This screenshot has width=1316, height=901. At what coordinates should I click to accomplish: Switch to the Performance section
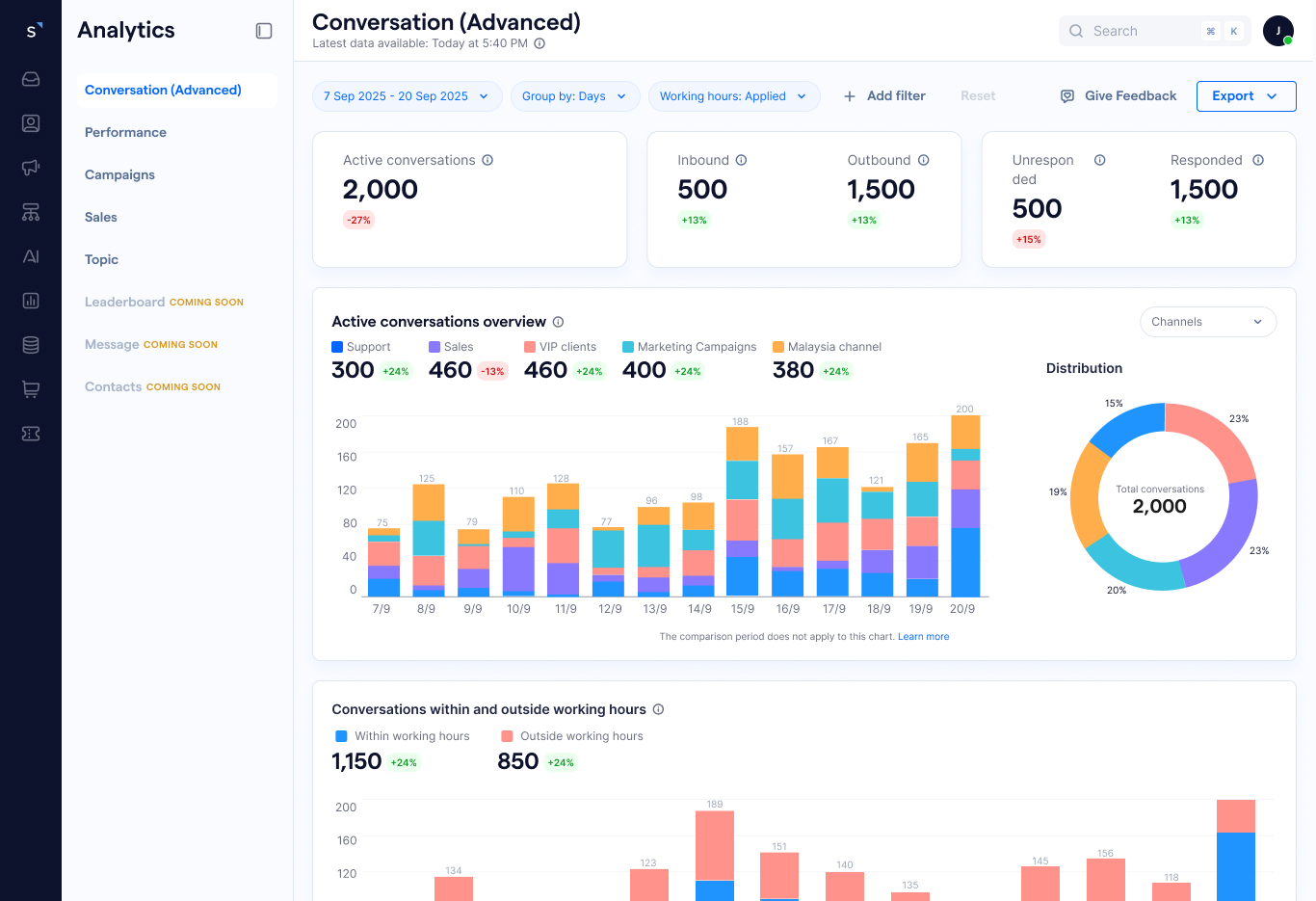(125, 132)
